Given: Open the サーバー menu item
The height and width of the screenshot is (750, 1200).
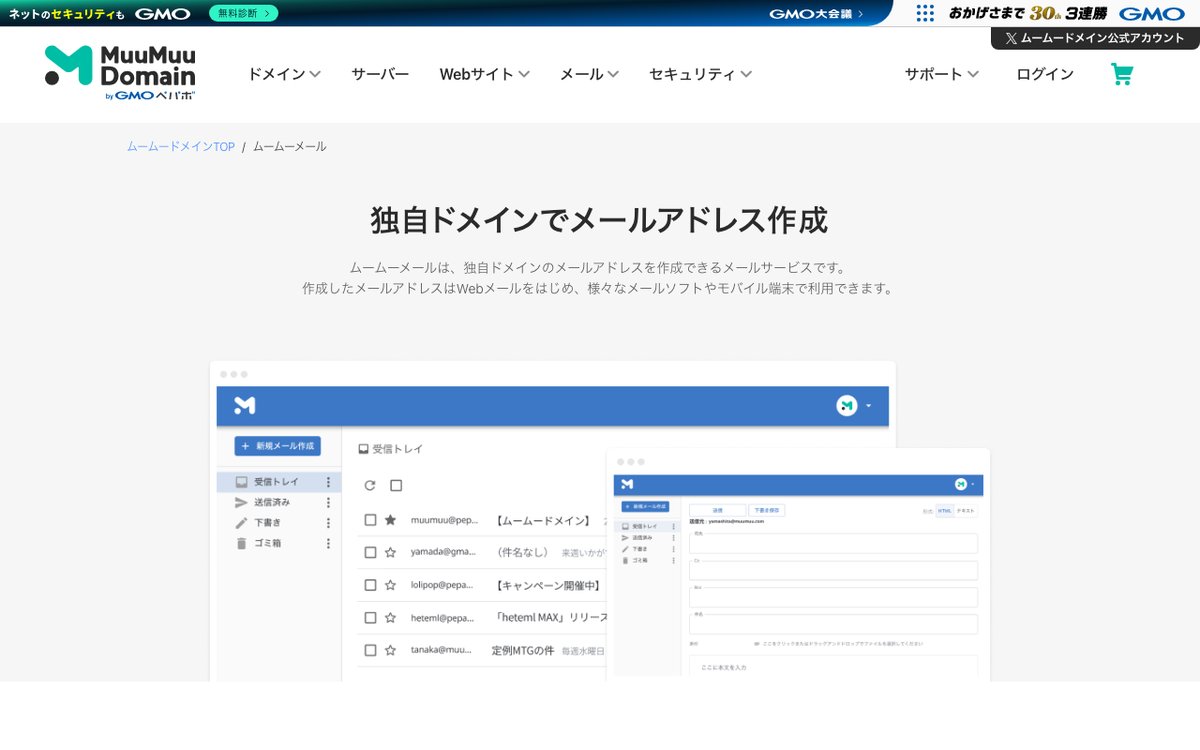Looking at the screenshot, I should point(380,74).
